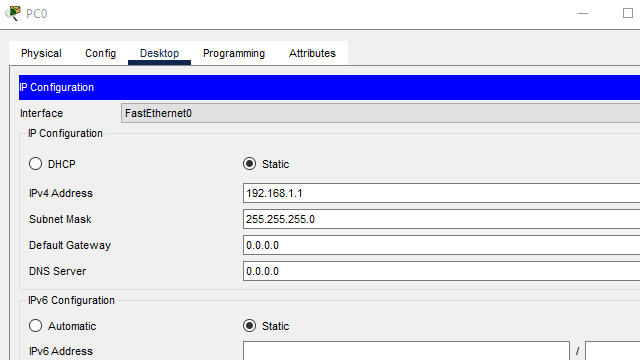
Task: Maximize the PC0 window
Action: (628, 13)
